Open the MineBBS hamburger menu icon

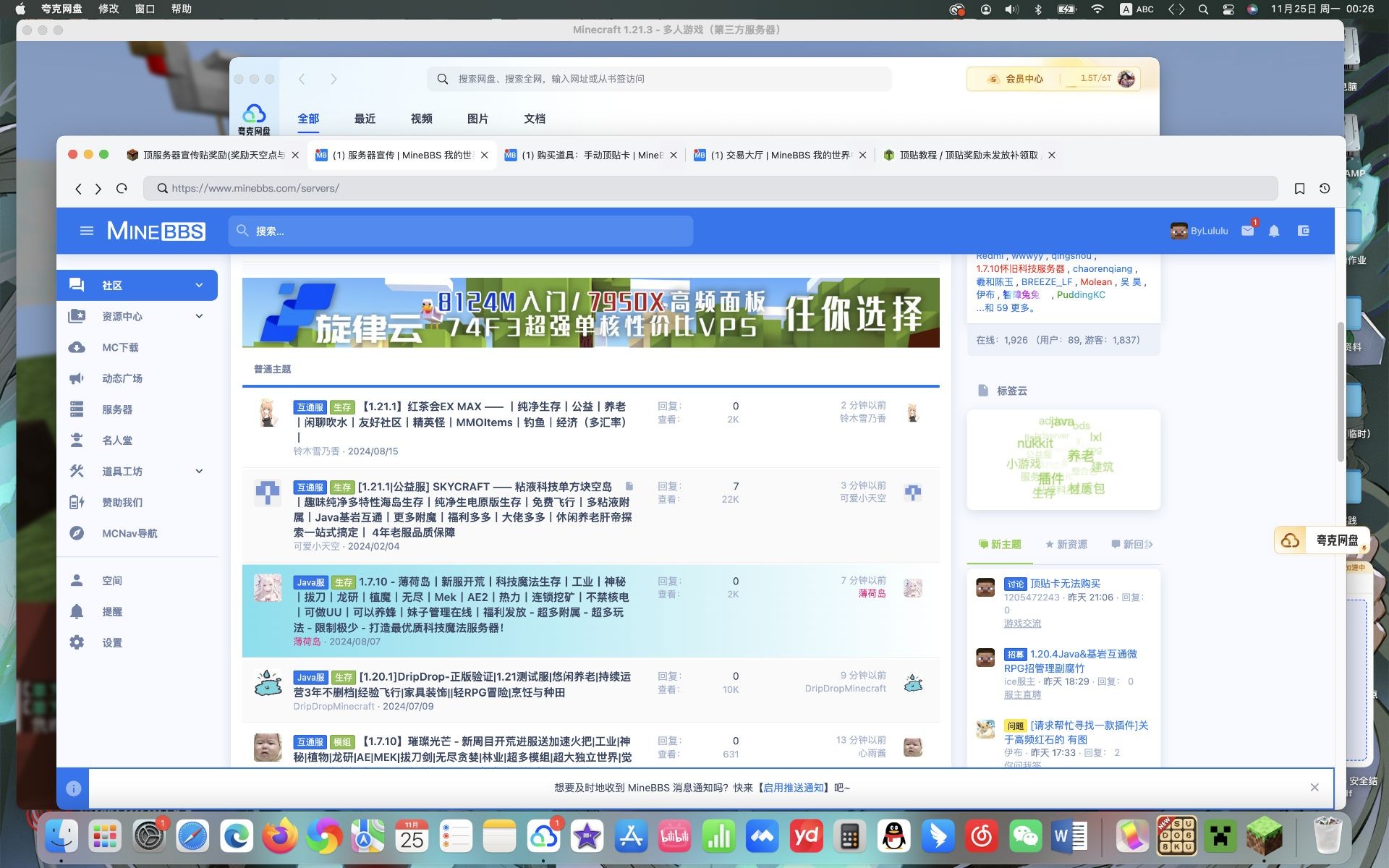[87, 231]
